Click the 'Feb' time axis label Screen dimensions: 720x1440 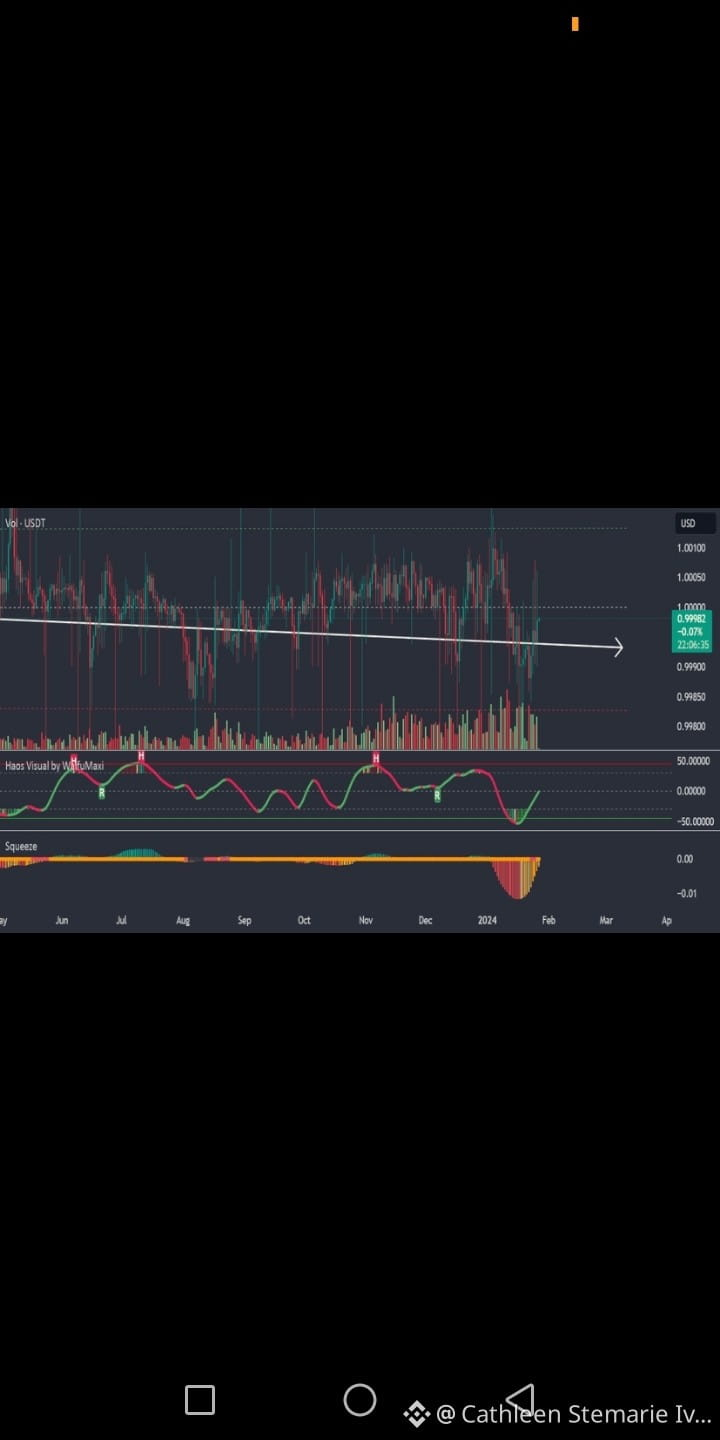click(x=548, y=920)
